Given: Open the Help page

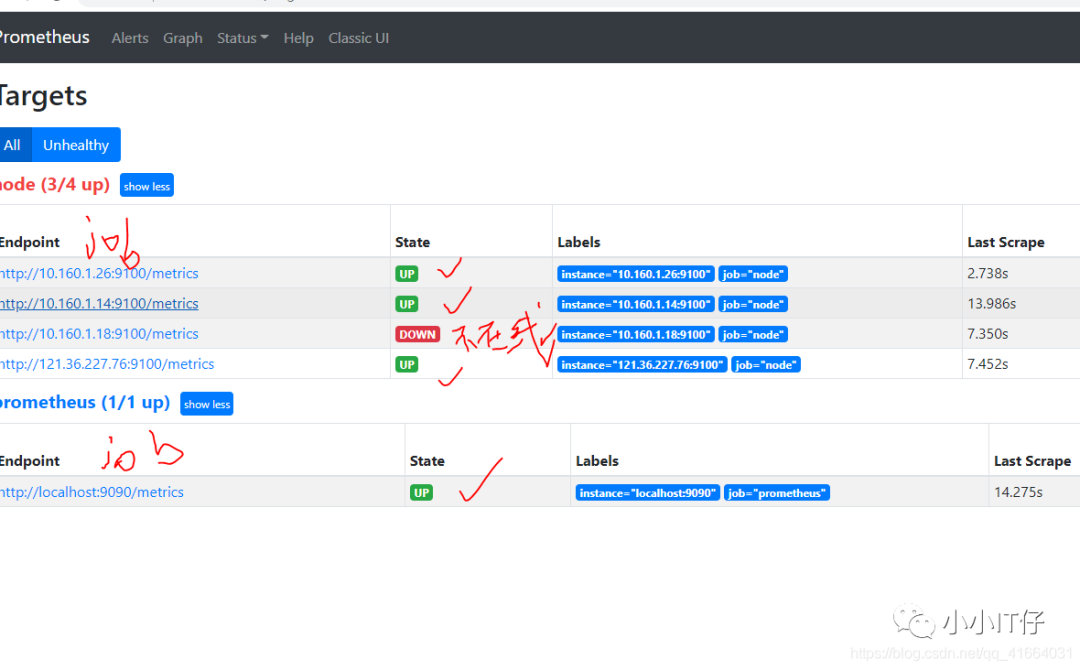Looking at the screenshot, I should (x=298, y=38).
